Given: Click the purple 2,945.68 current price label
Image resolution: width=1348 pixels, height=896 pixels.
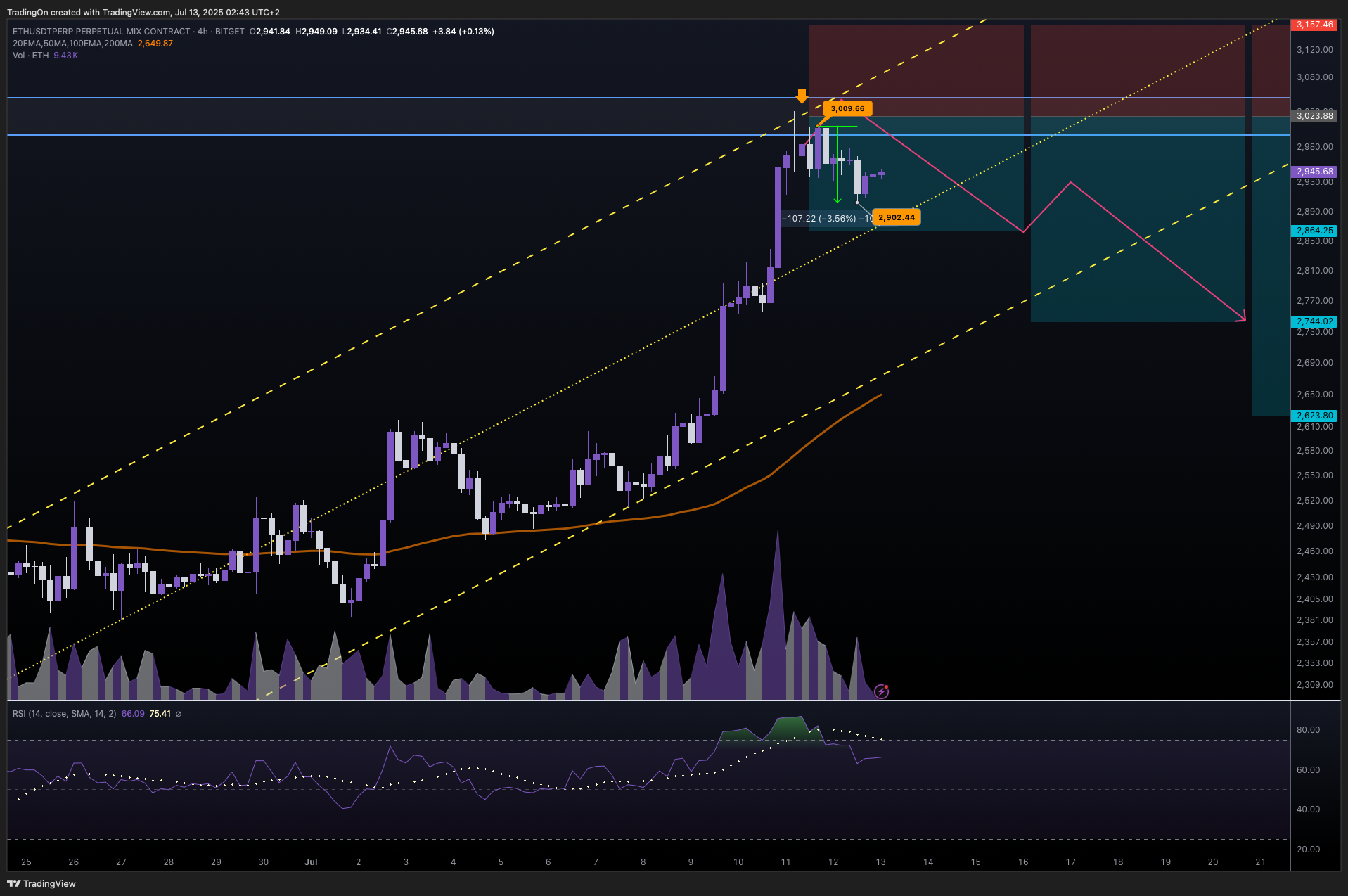Looking at the screenshot, I should click(x=1315, y=172).
